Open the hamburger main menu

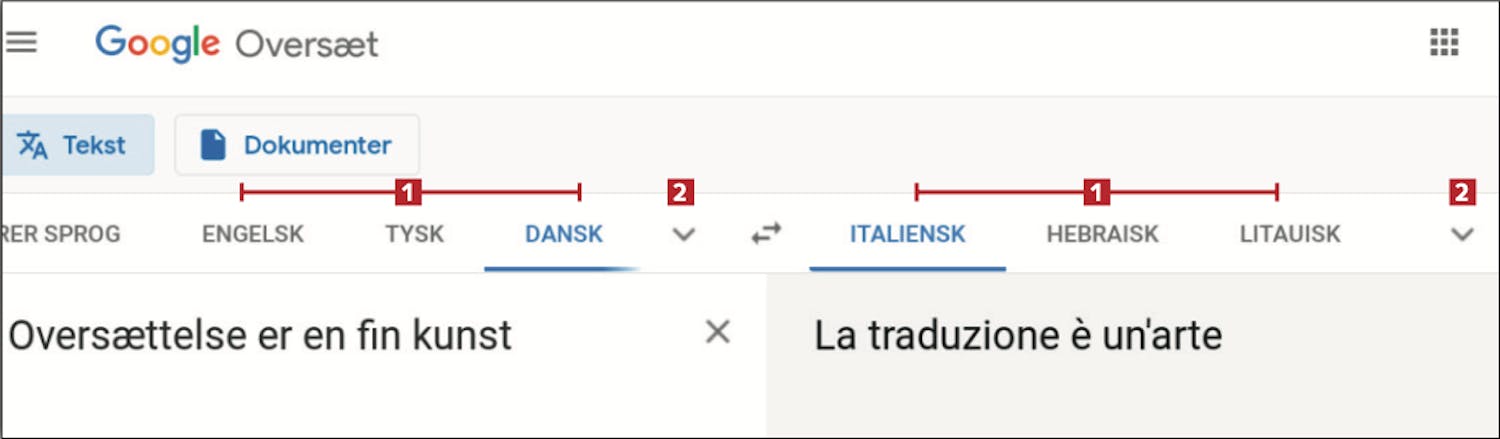click(x=21, y=43)
